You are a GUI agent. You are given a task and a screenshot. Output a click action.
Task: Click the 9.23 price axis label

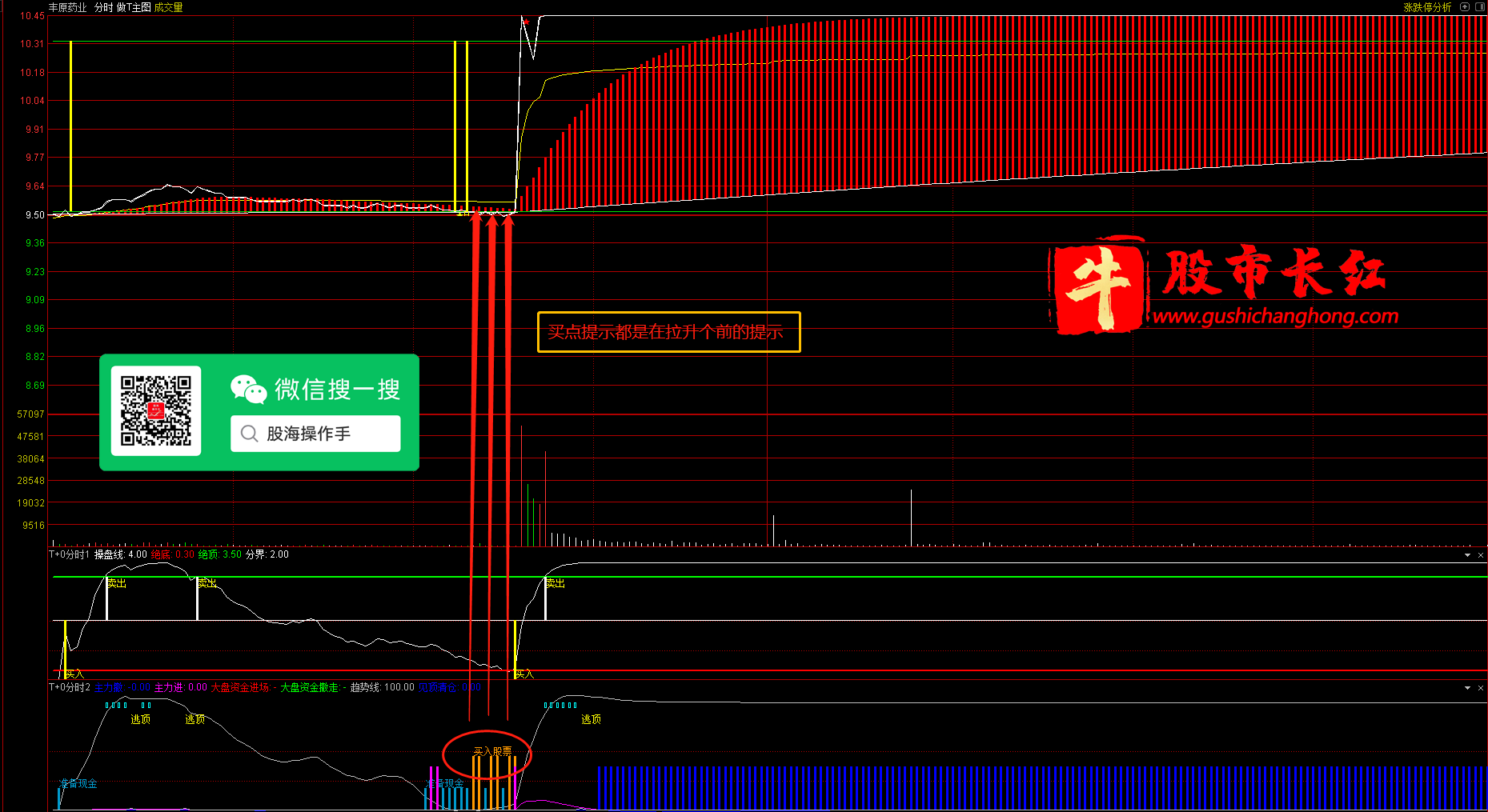(34, 272)
